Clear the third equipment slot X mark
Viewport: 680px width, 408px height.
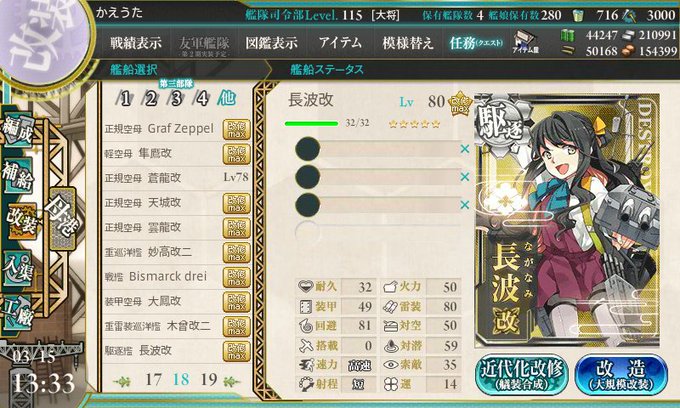tap(464, 205)
